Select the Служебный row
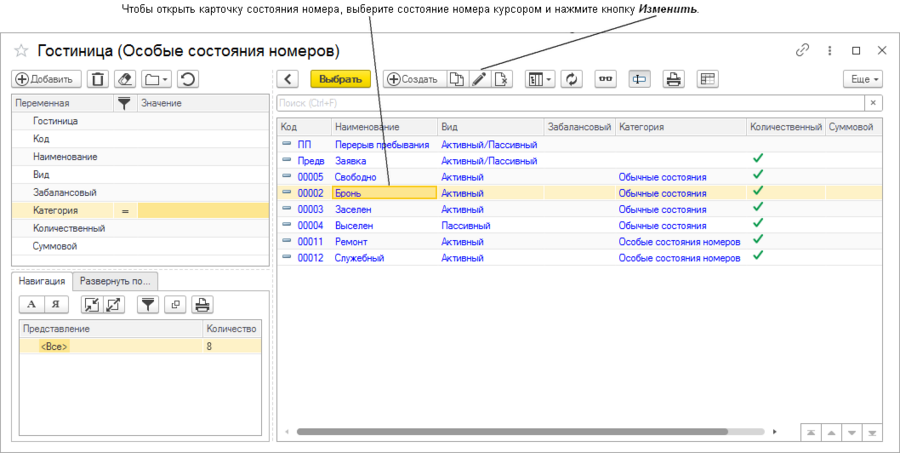The image size is (900, 453). 580,258
